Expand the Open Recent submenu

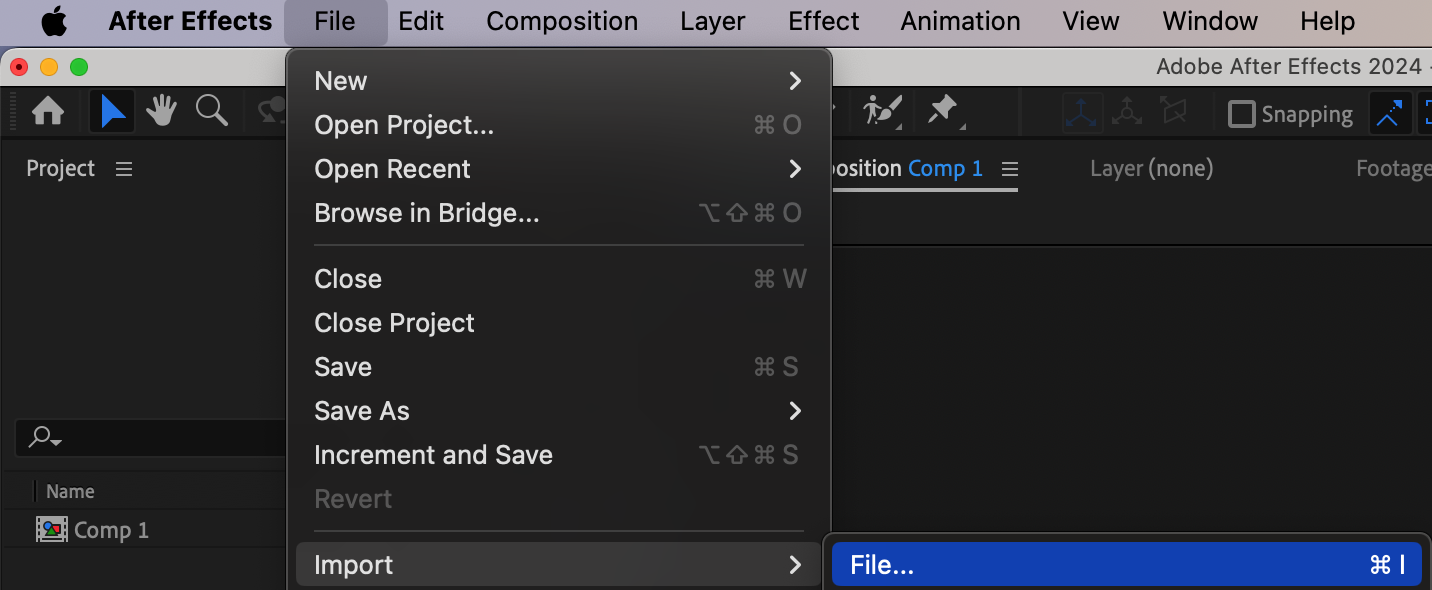tap(558, 169)
